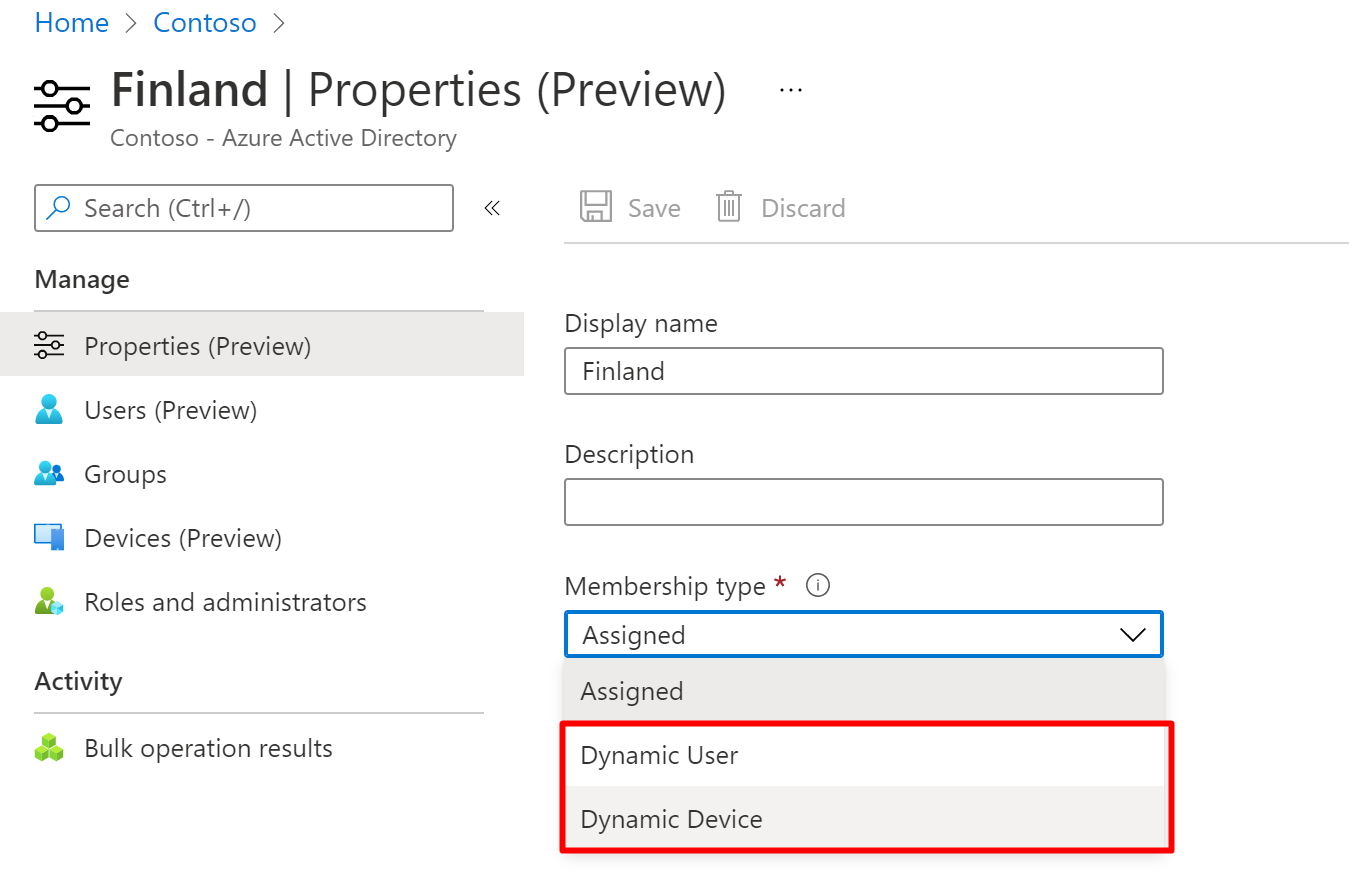The image size is (1349, 893).
Task: Click the magnifier icon in search box
Action: tap(60, 208)
